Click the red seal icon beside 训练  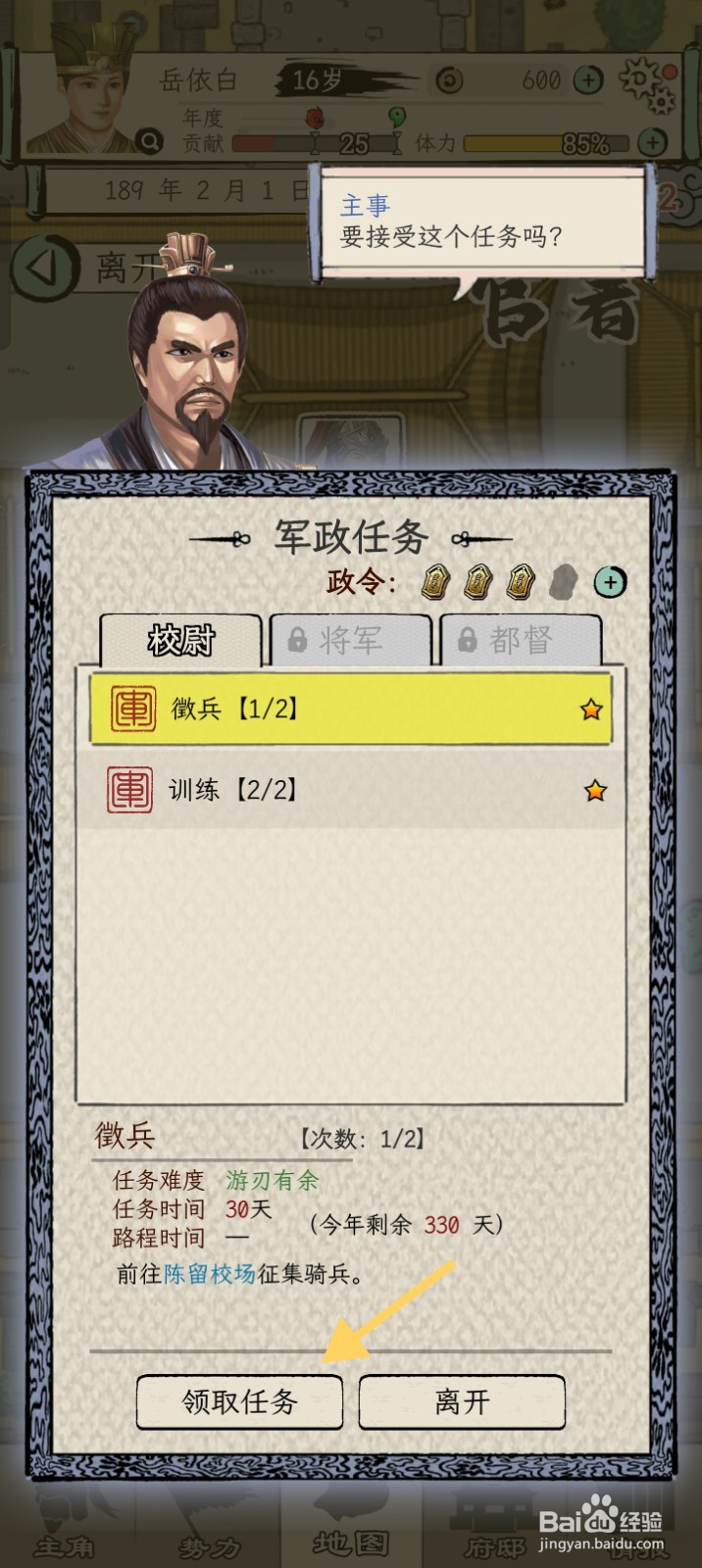coord(129,790)
